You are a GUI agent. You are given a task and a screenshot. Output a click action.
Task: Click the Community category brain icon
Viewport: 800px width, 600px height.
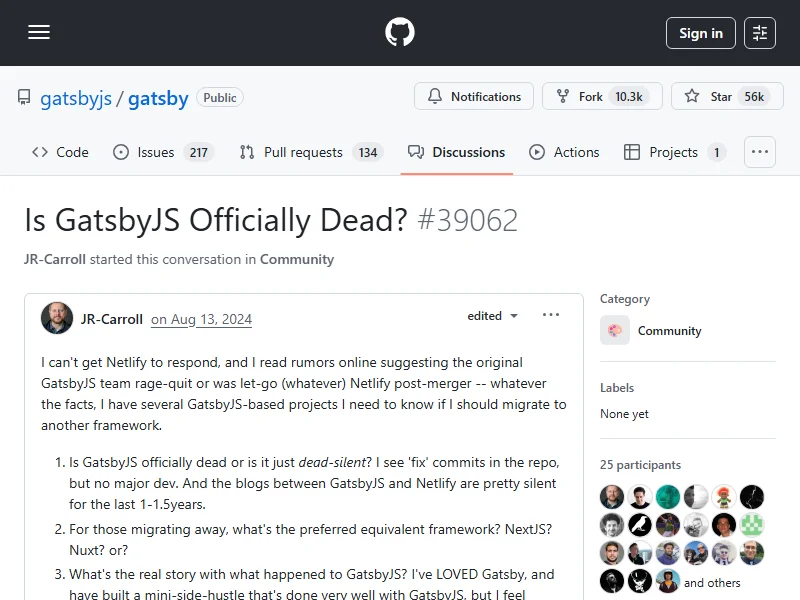[x=615, y=331]
